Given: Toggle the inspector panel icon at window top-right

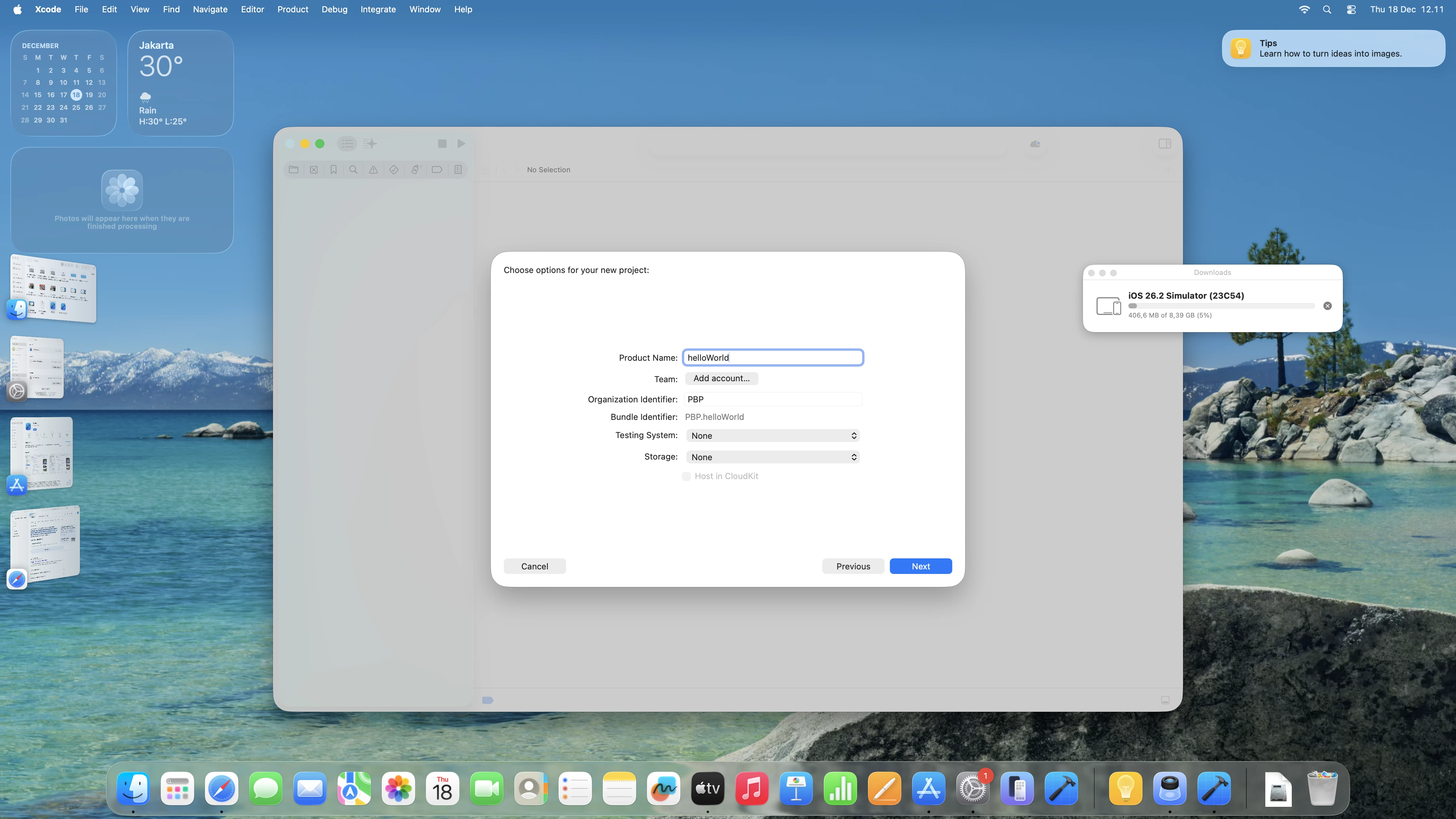Looking at the screenshot, I should [x=1164, y=144].
